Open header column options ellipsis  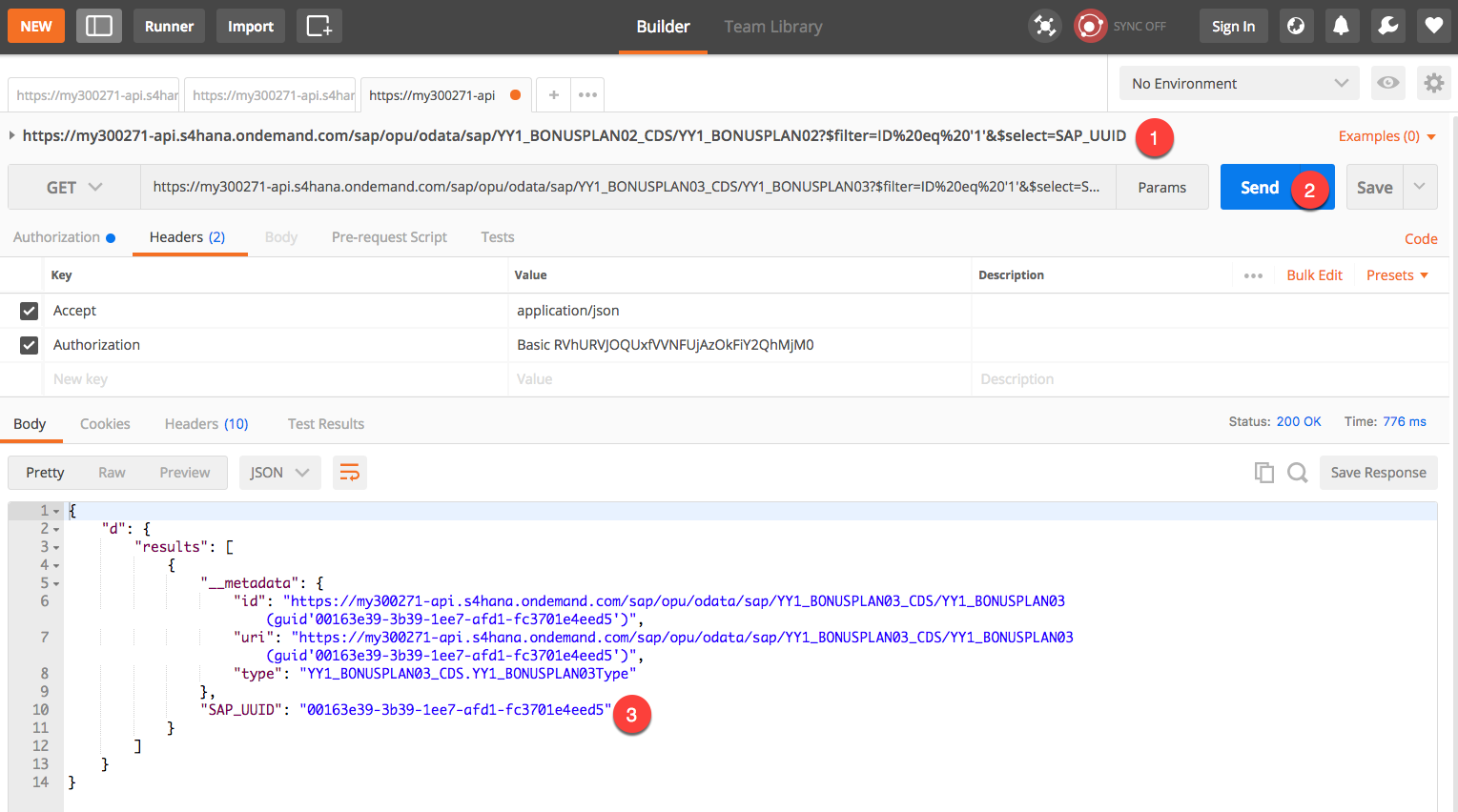(1253, 275)
